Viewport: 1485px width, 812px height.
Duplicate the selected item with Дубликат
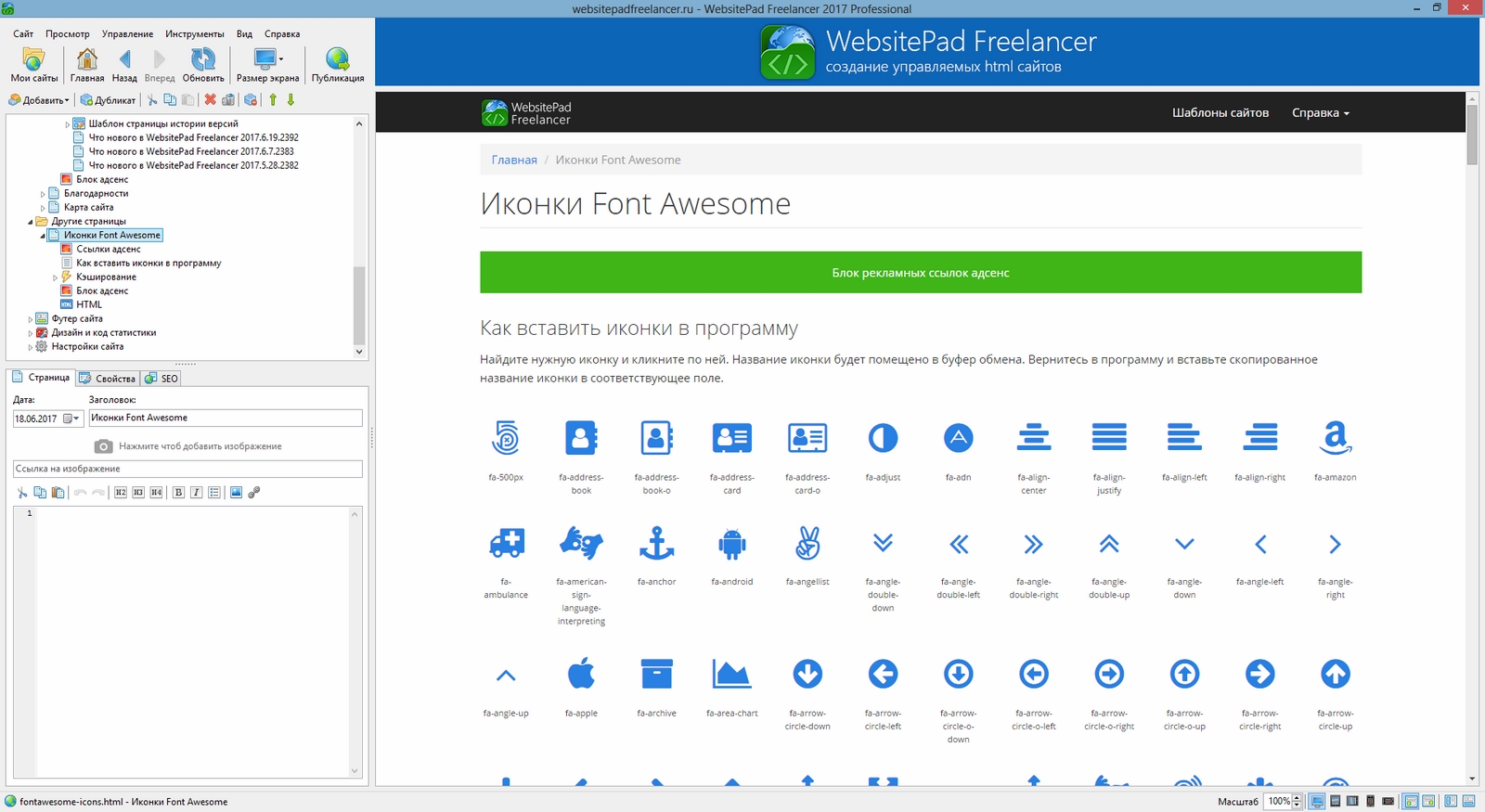click(x=108, y=100)
